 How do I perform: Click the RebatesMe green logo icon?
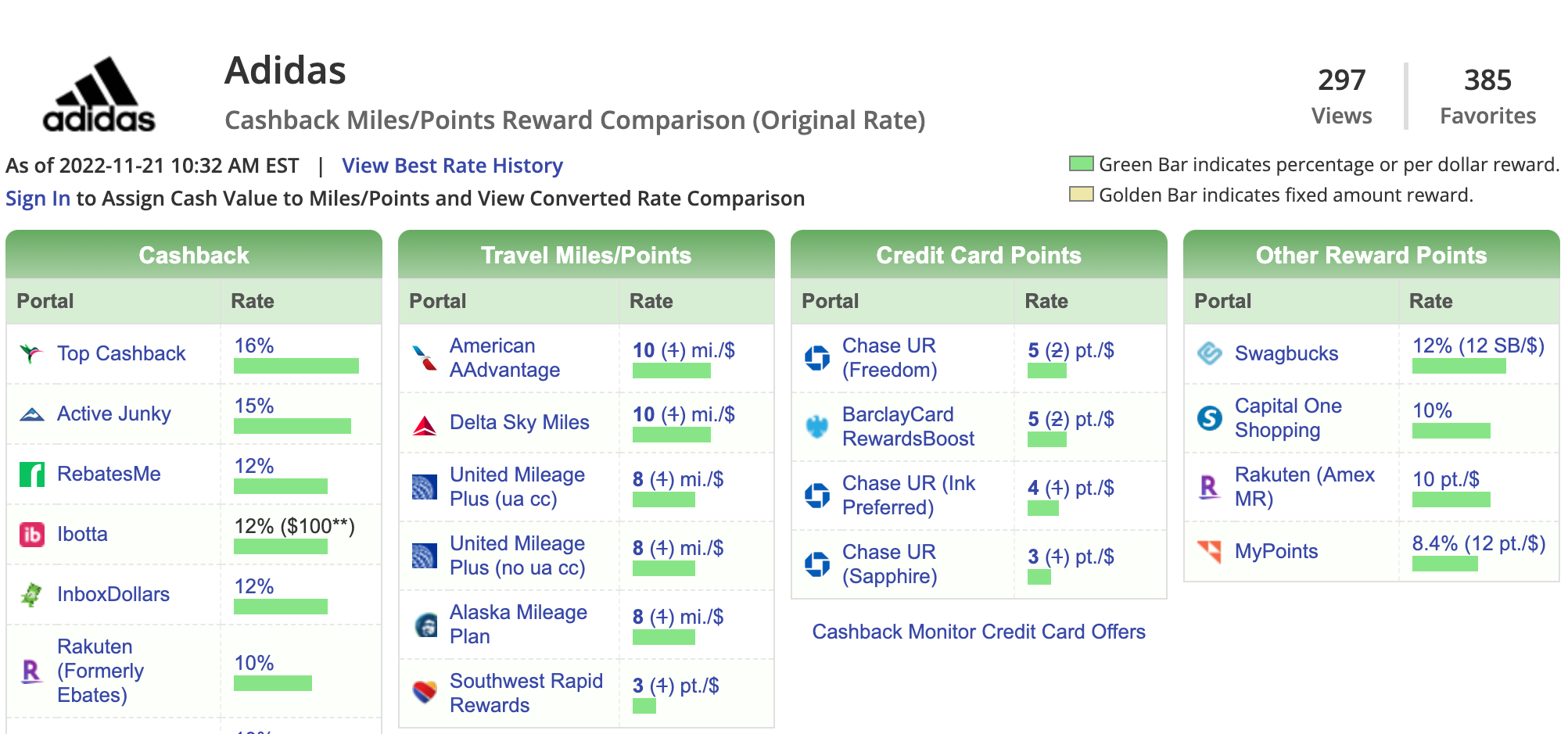(31, 474)
